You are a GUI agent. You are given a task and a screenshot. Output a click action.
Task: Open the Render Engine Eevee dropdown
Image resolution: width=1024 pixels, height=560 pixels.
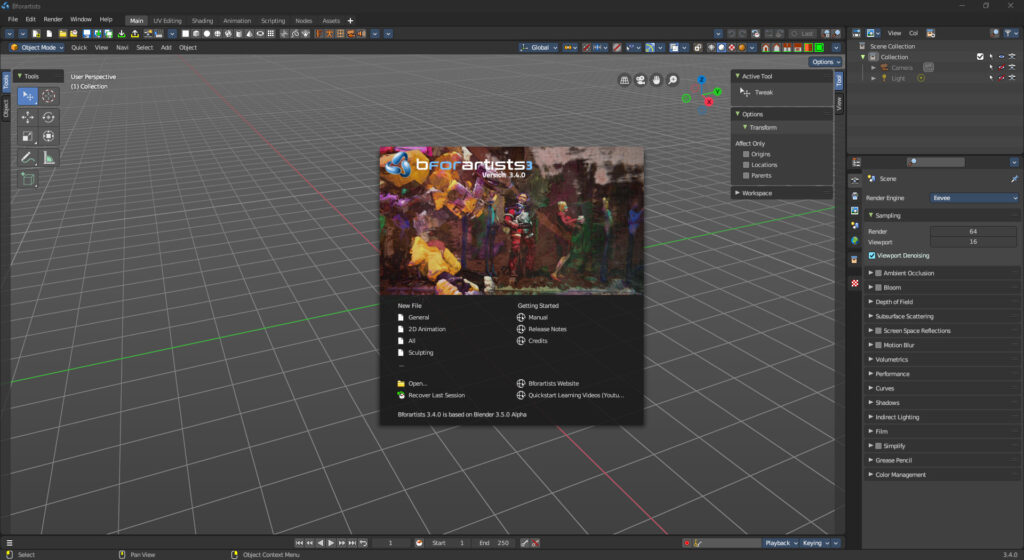pyautogui.click(x=974, y=198)
